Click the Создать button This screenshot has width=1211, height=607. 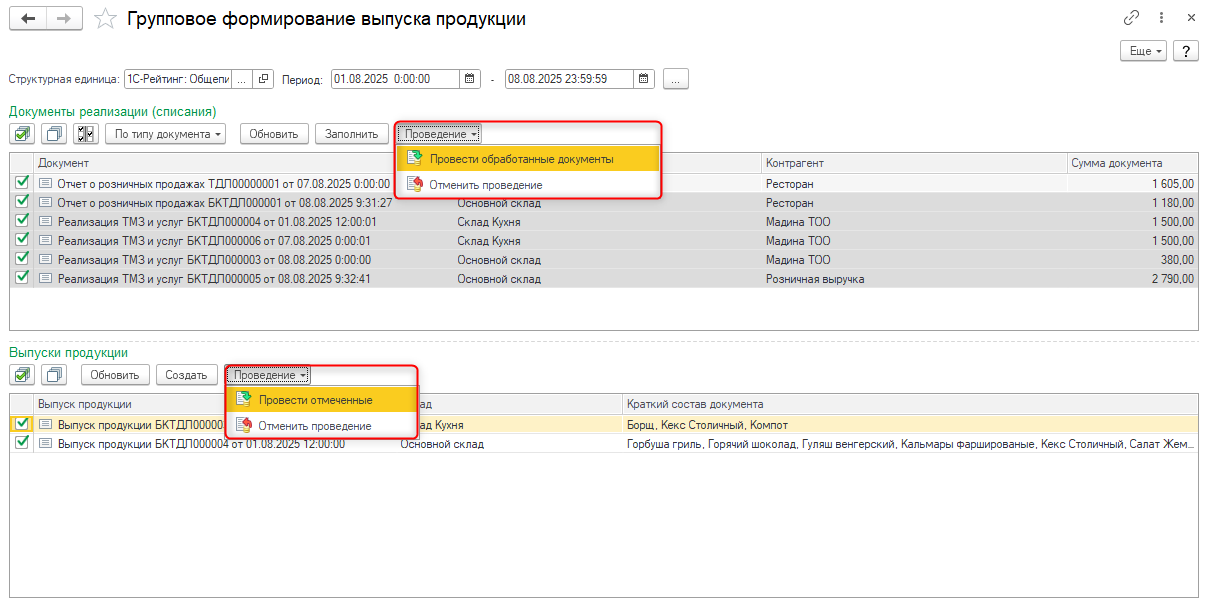(186, 374)
